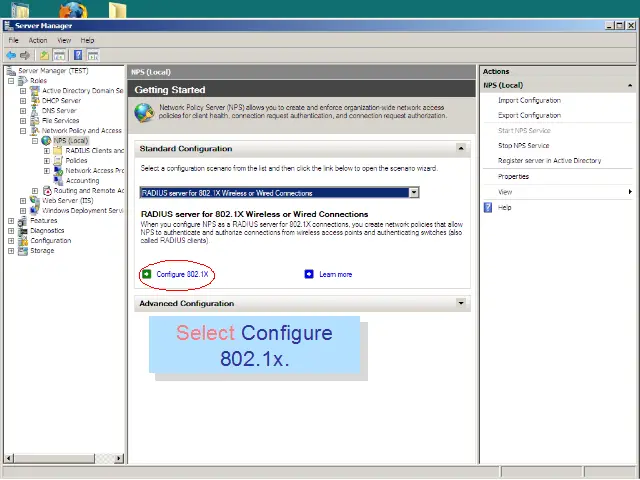The height and width of the screenshot is (480, 640).
Task: Select Web Server (IIS) node
Action: pyautogui.click(x=68, y=200)
